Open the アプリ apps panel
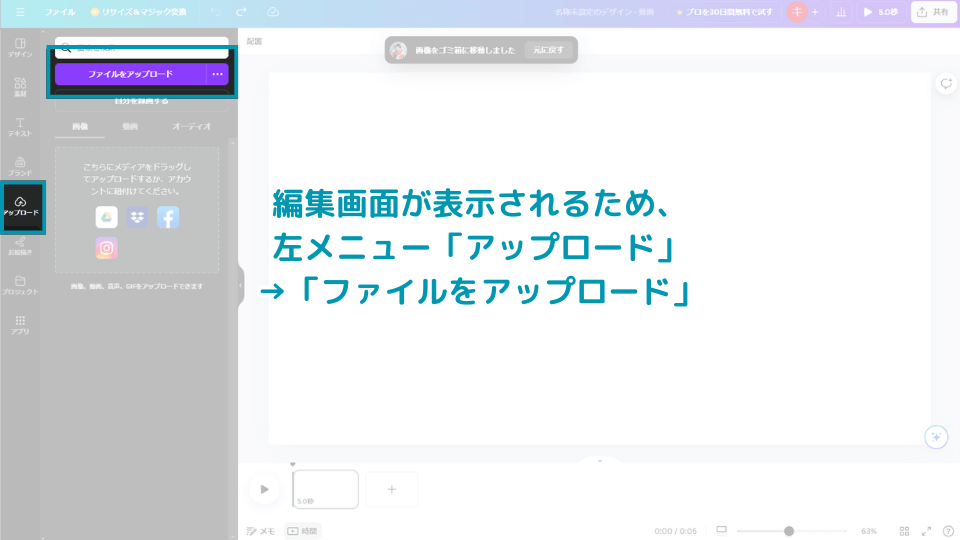 point(20,325)
